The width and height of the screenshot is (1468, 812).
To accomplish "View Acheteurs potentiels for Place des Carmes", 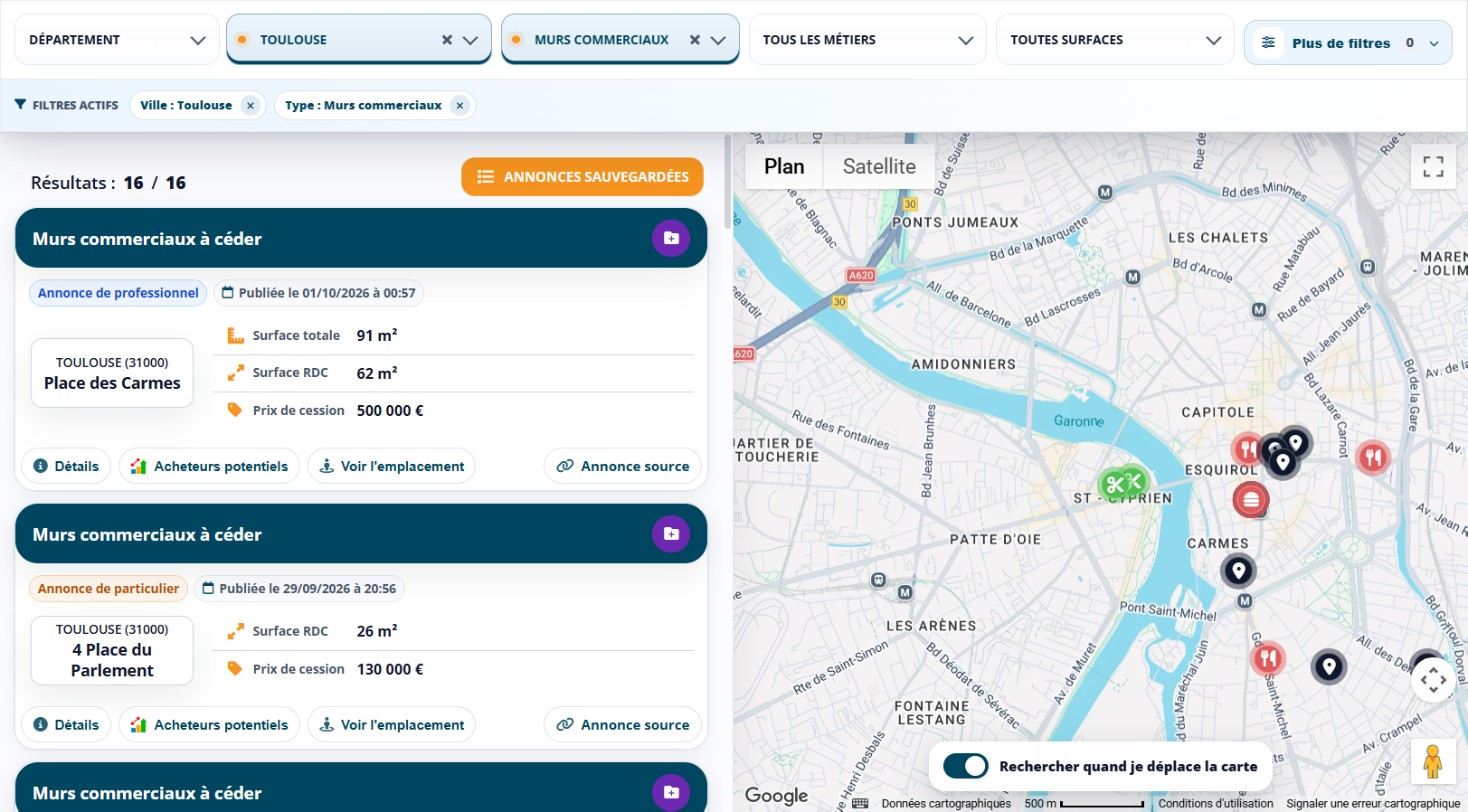I will pos(209,466).
